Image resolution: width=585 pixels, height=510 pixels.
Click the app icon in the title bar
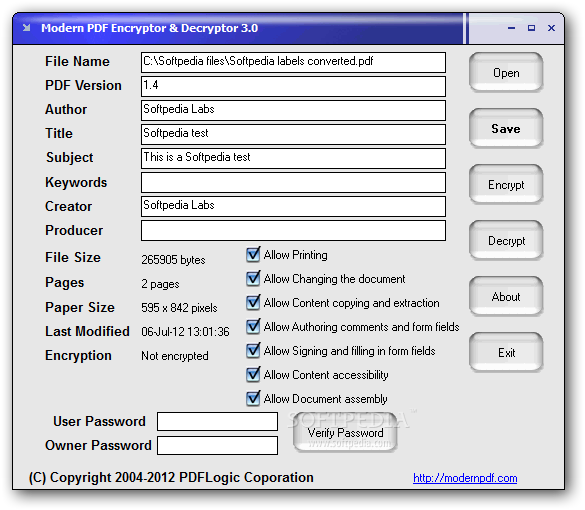[26, 28]
